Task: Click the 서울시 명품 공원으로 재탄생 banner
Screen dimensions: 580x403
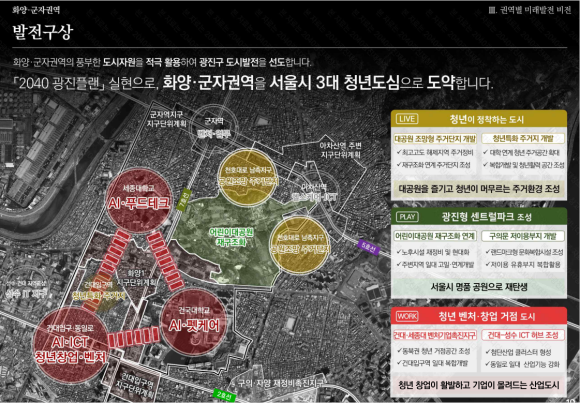Action: pyautogui.click(x=479, y=286)
